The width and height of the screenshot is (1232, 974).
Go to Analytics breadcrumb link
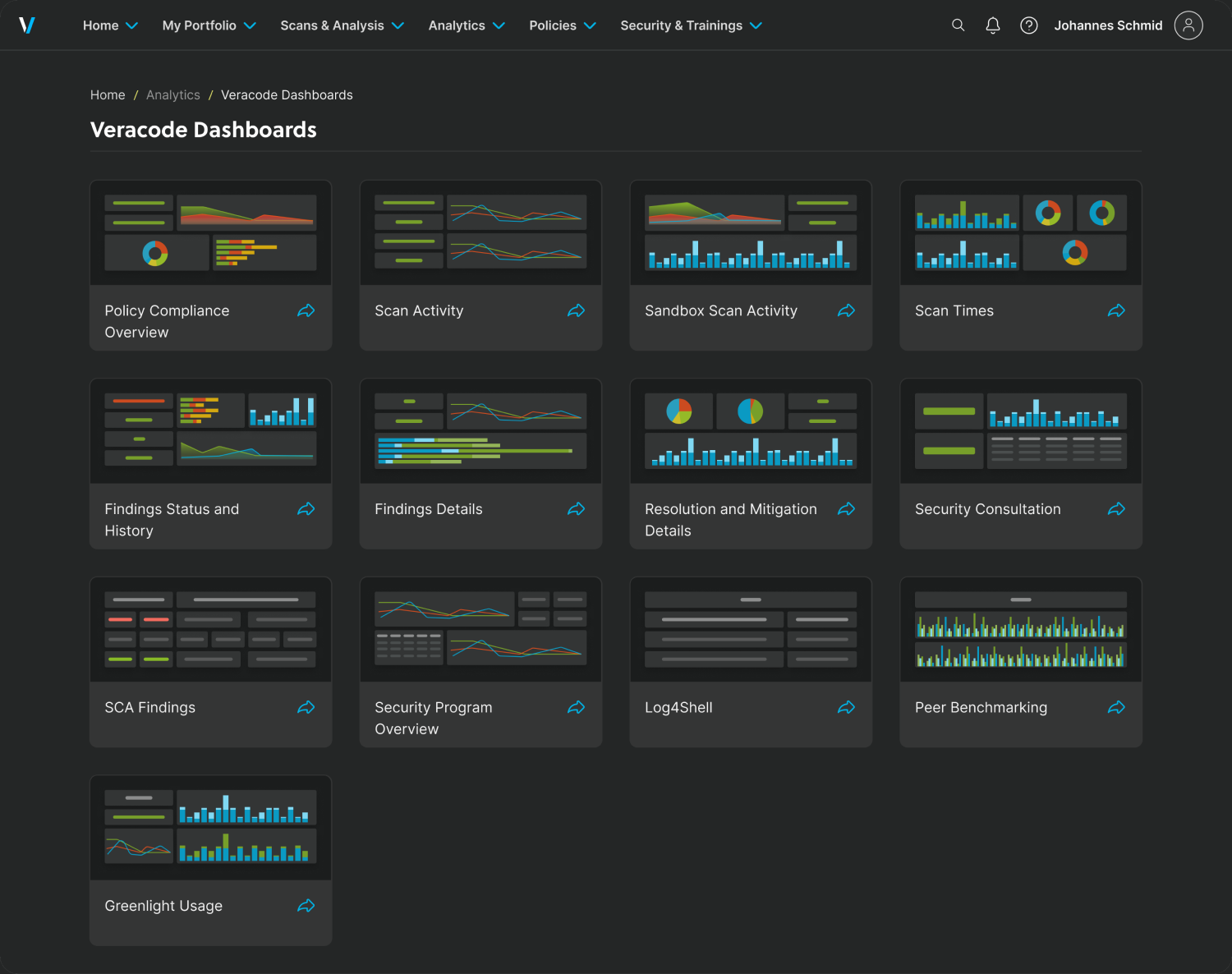click(x=173, y=95)
